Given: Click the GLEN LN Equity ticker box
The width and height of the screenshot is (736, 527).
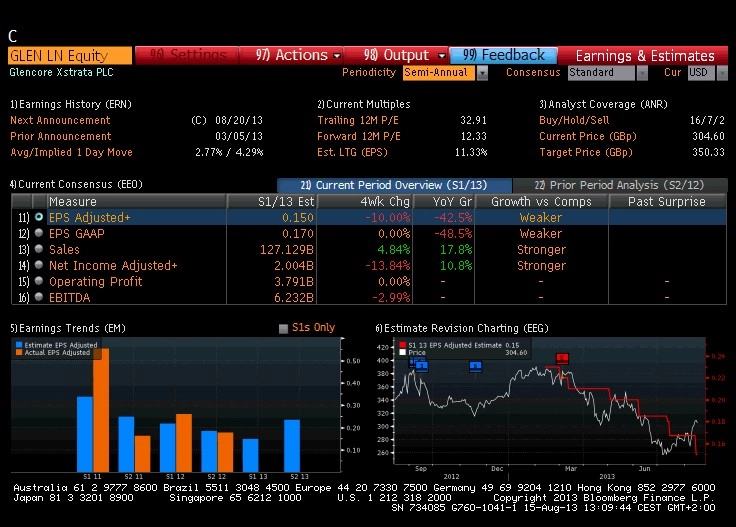Looking at the screenshot, I should point(70,55).
